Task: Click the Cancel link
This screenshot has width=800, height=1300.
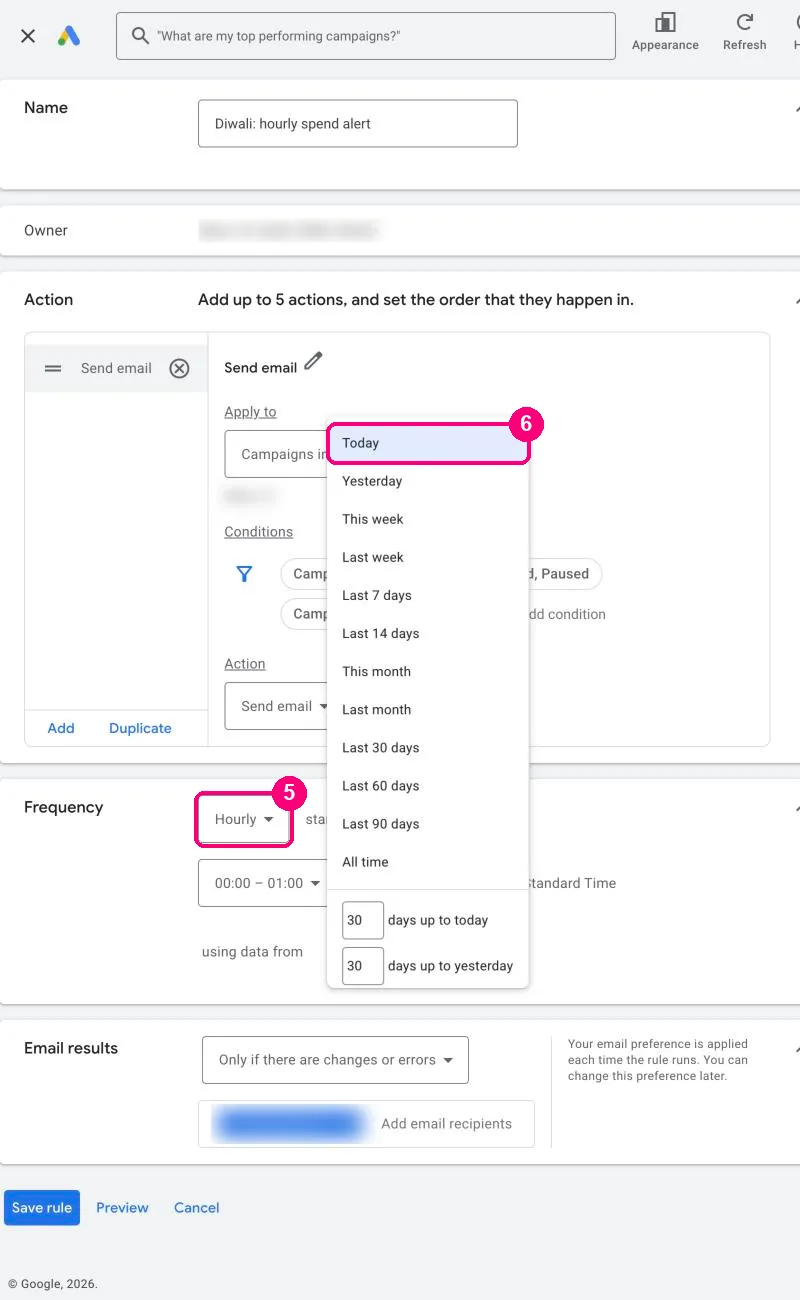Action: (196, 1207)
